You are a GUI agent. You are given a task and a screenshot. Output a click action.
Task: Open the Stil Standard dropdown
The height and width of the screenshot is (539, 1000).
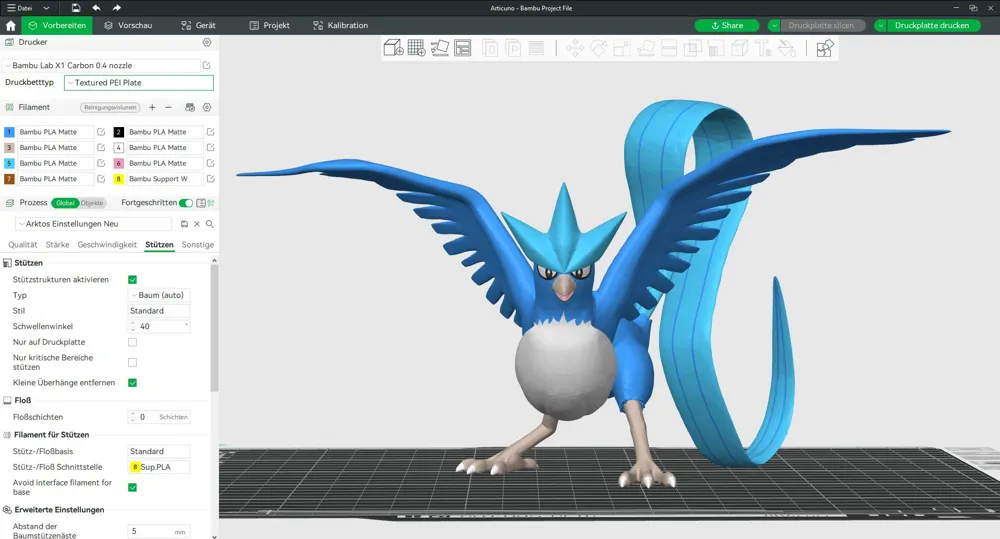pyautogui.click(x=159, y=311)
